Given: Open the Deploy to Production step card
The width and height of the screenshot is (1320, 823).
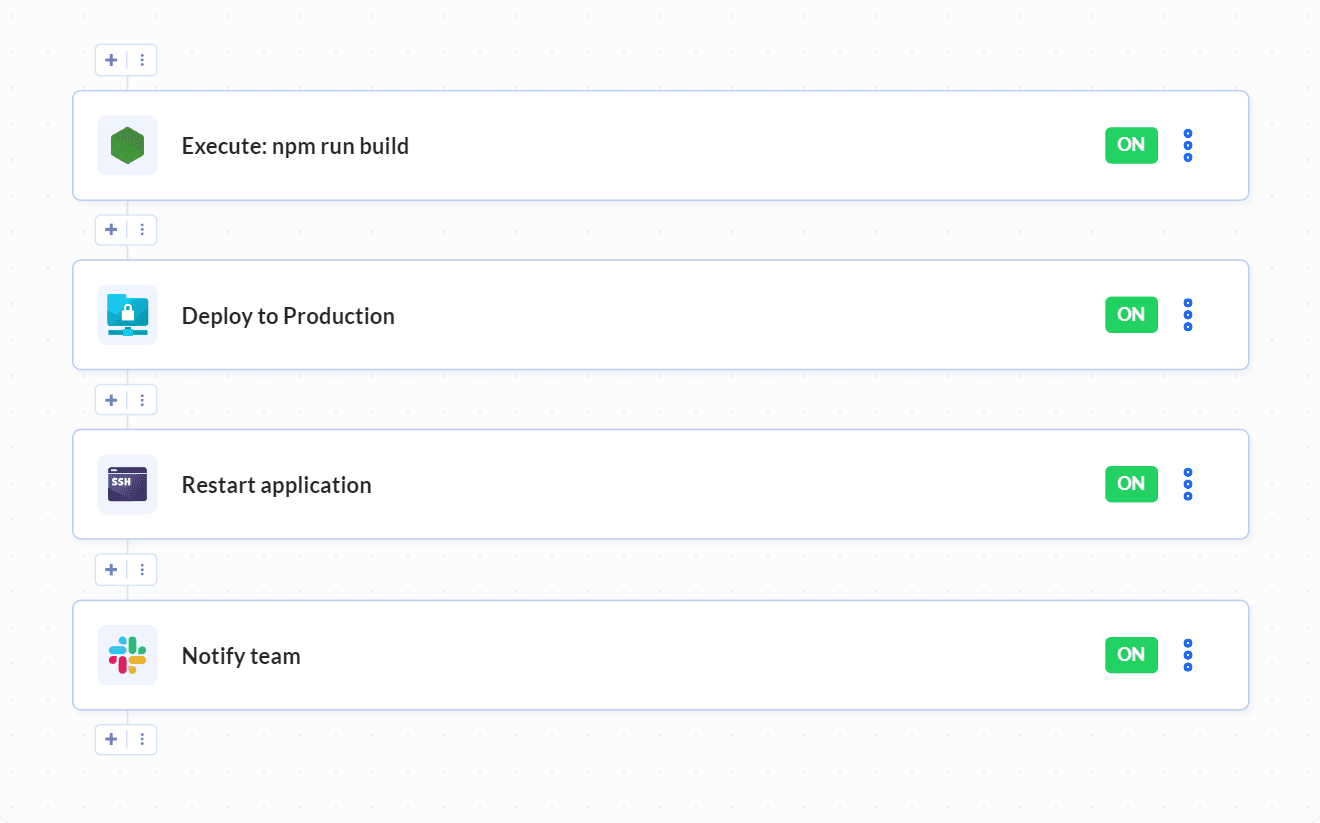Looking at the screenshot, I should coord(660,314).
